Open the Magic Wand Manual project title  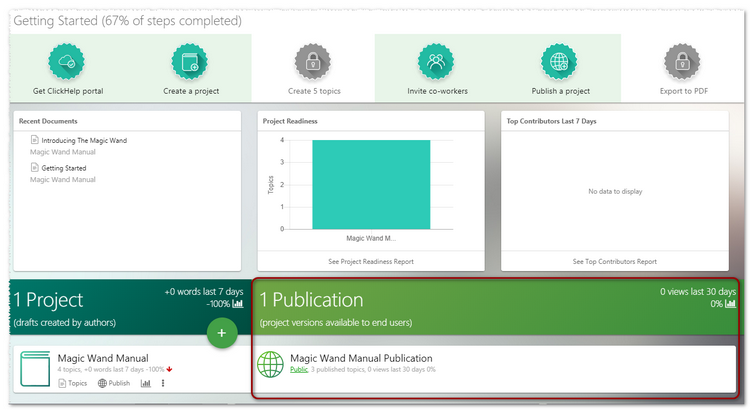point(103,358)
